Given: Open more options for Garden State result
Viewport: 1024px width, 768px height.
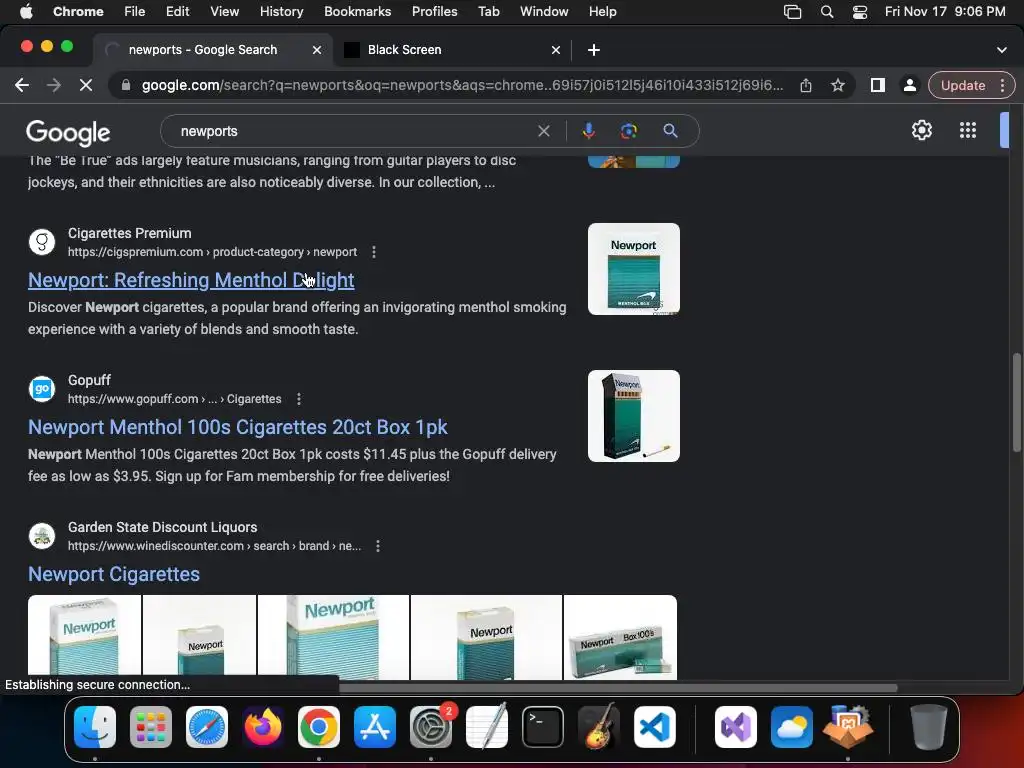Looking at the screenshot, I should pos(377,546).
